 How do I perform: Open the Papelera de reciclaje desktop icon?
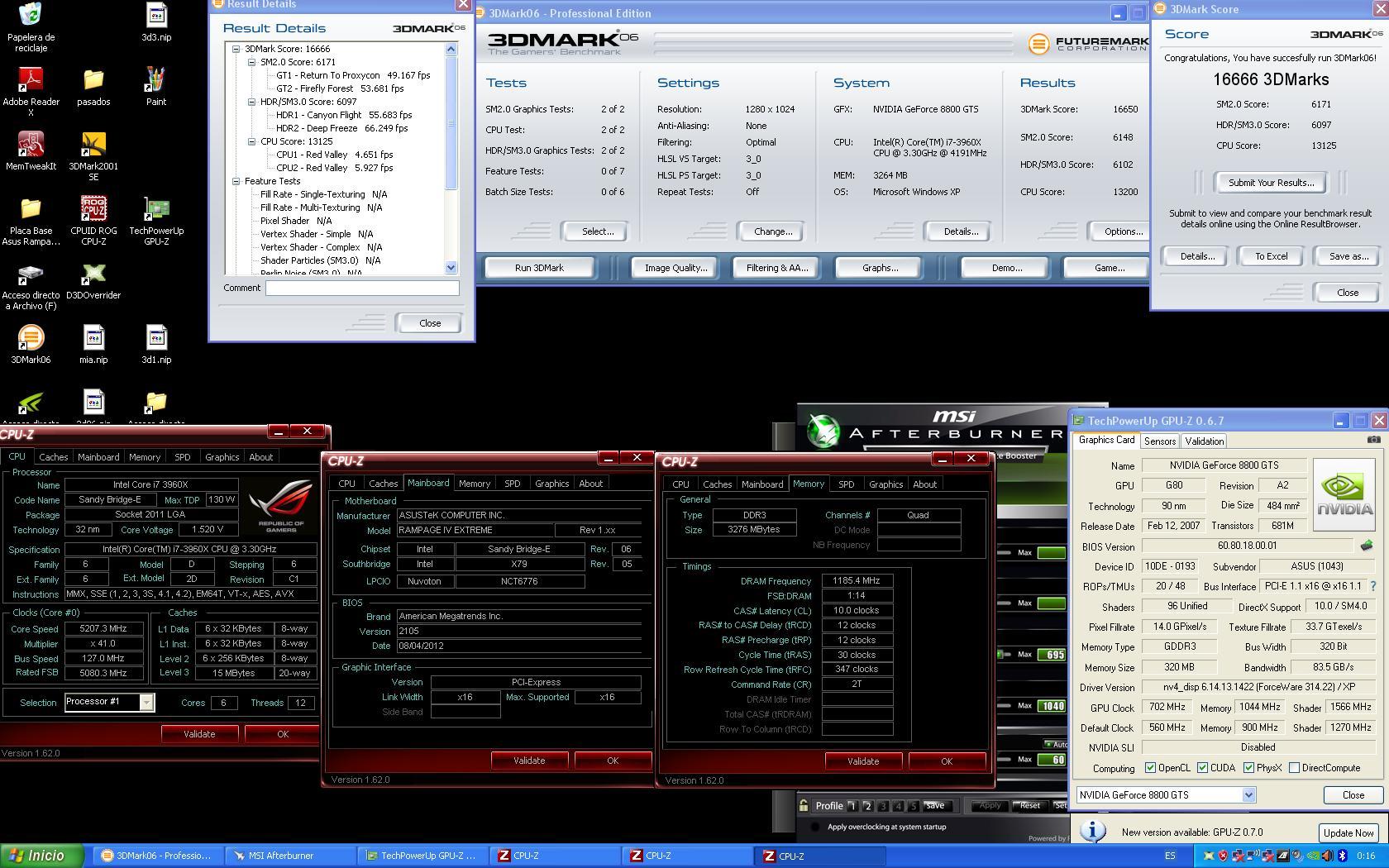coord(31,26)
